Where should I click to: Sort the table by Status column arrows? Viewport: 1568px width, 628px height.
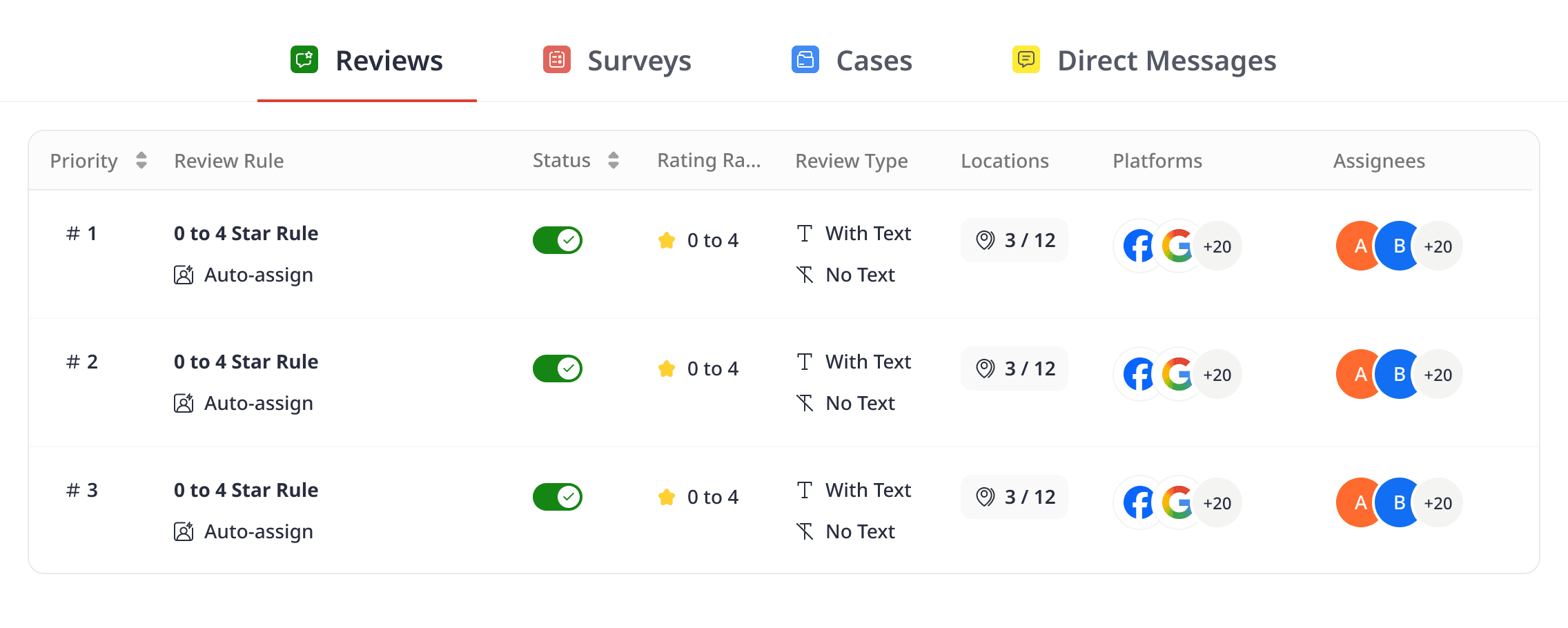[x=614, y=161]
